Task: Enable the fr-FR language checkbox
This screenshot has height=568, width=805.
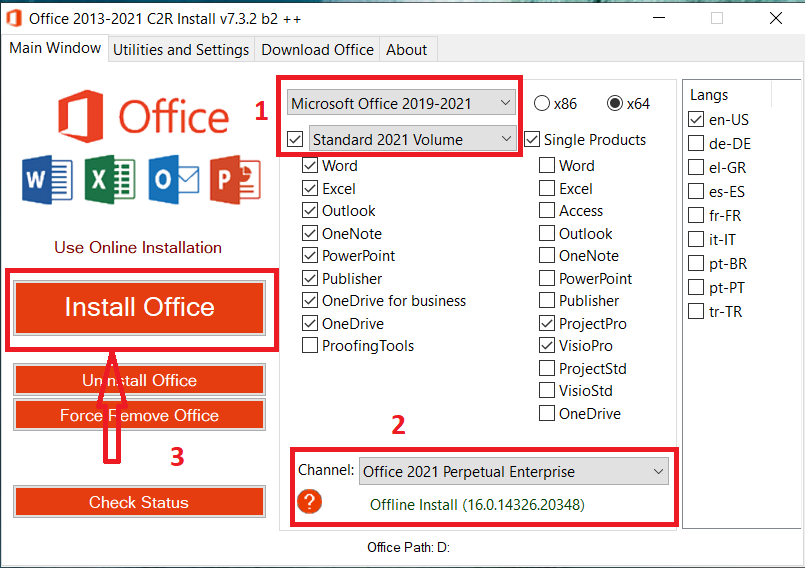Action: point(696,215)
